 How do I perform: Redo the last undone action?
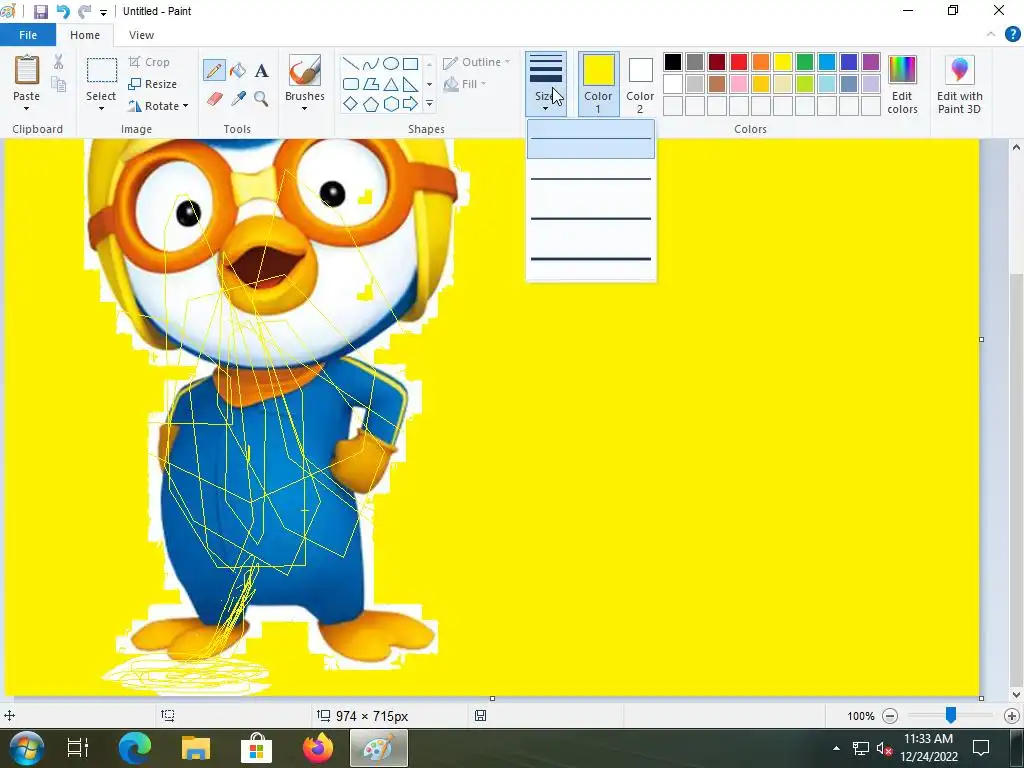click(84, 11)
